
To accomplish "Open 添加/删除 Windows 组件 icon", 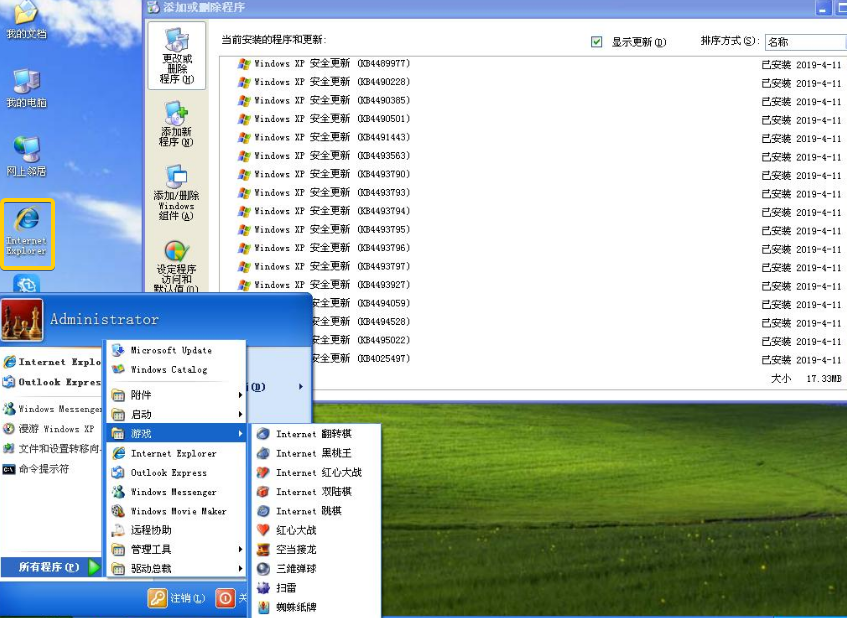I will [x=176, y=192].
